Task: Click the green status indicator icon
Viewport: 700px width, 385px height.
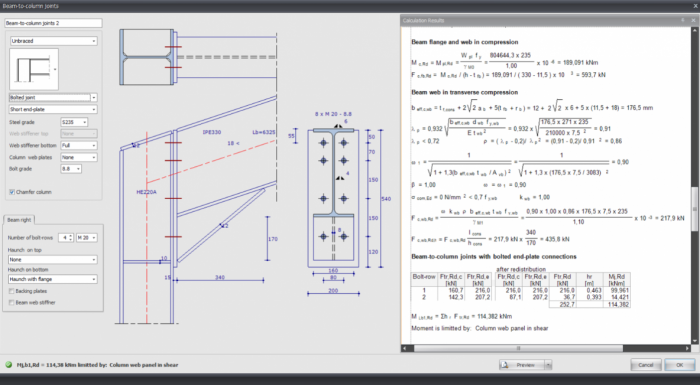Action: [8, 365]
